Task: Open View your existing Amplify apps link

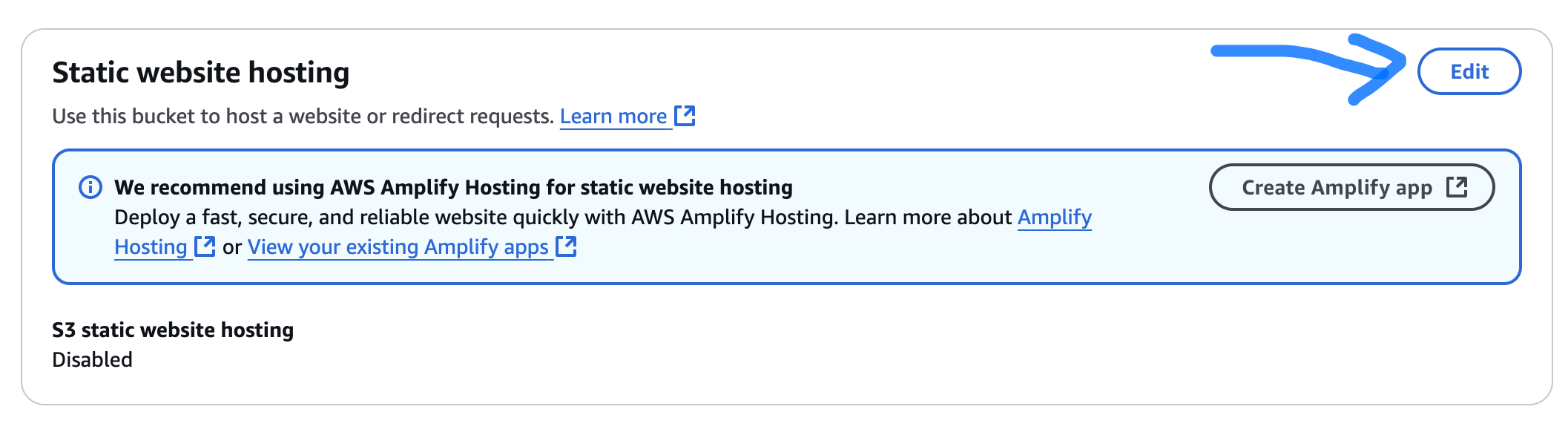Action: [398, 247]
